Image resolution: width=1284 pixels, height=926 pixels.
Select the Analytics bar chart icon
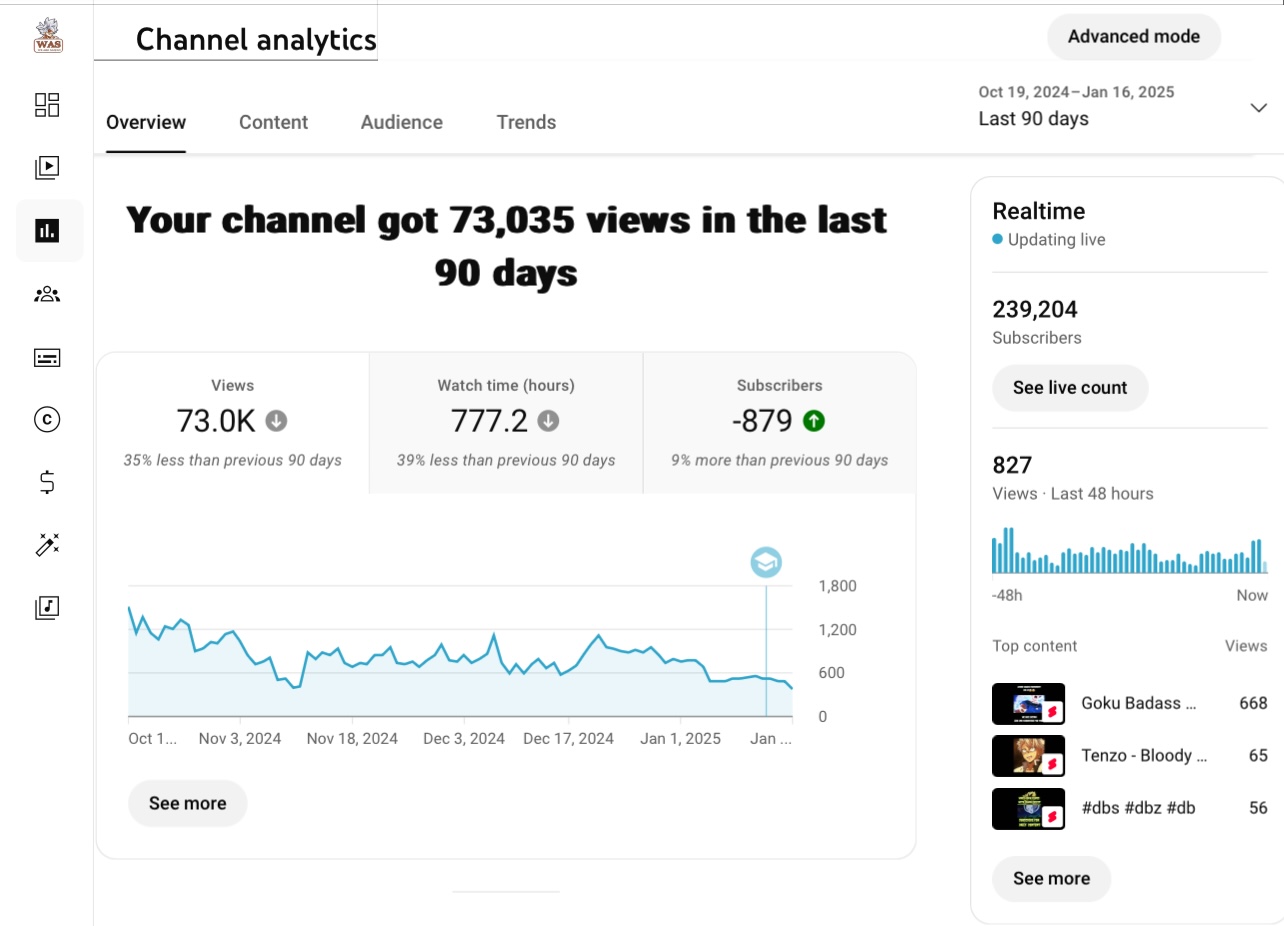click(x=48, y=231)
